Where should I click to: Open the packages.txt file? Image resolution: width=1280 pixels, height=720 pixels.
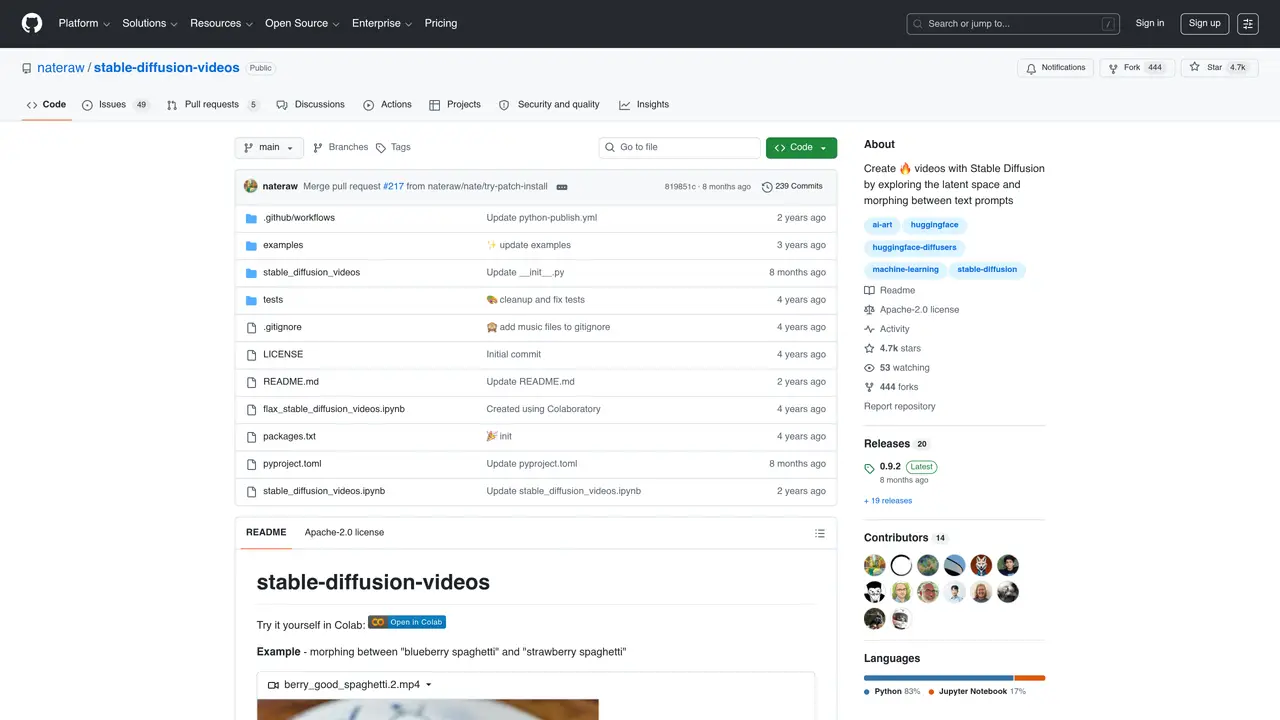(289, 437)
